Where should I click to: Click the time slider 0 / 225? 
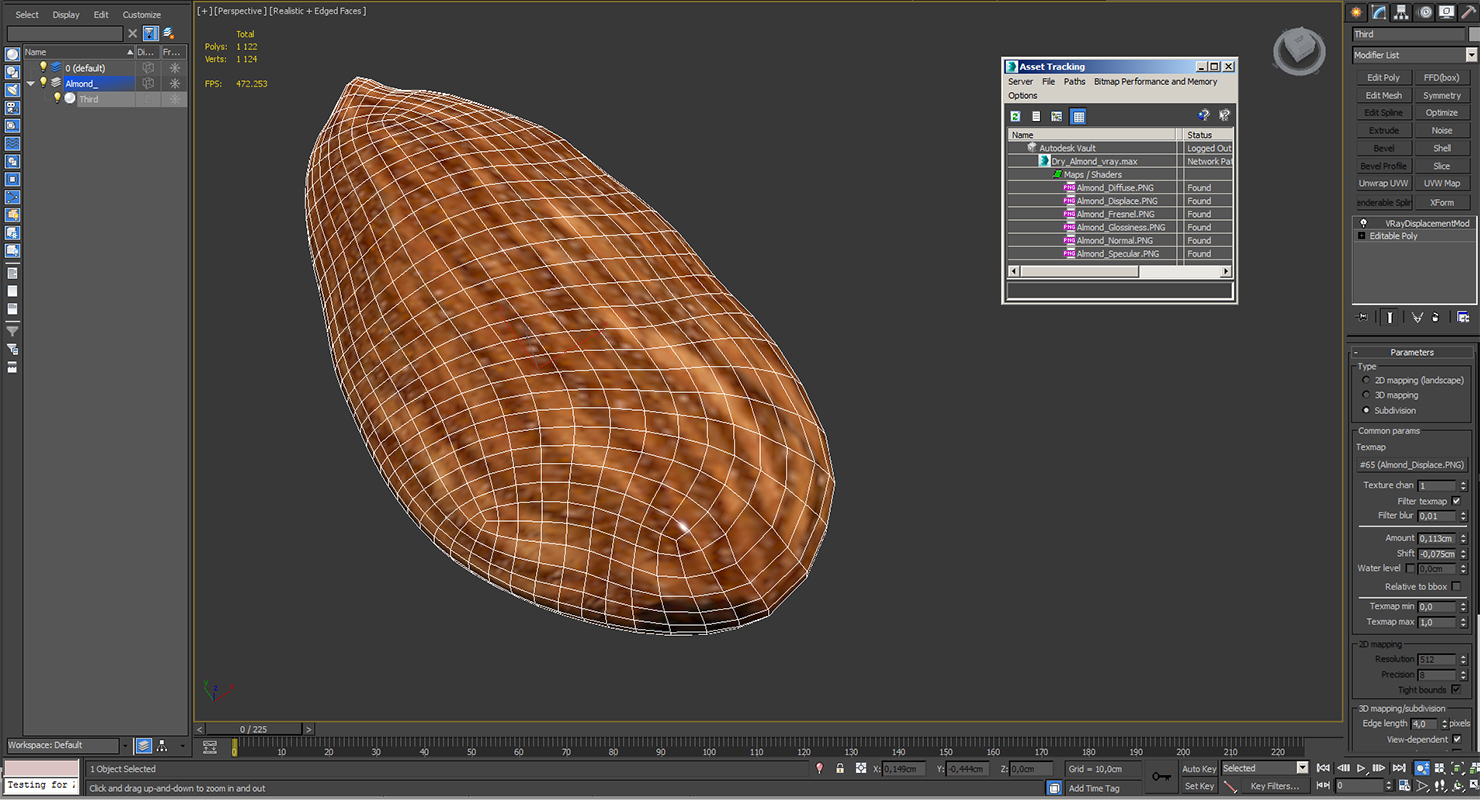tap(256, 729)
